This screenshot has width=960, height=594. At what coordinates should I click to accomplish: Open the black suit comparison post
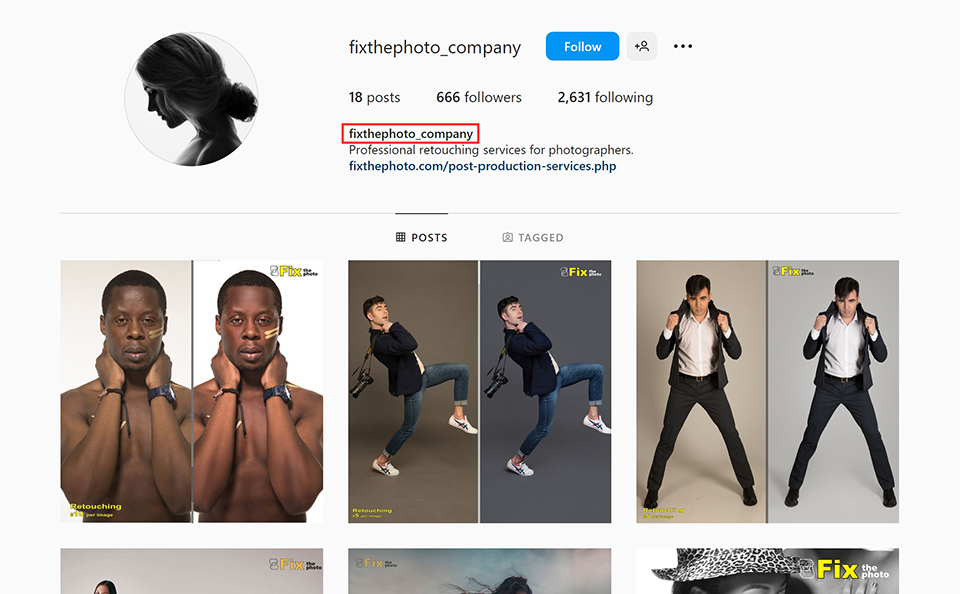pos(767,391)
